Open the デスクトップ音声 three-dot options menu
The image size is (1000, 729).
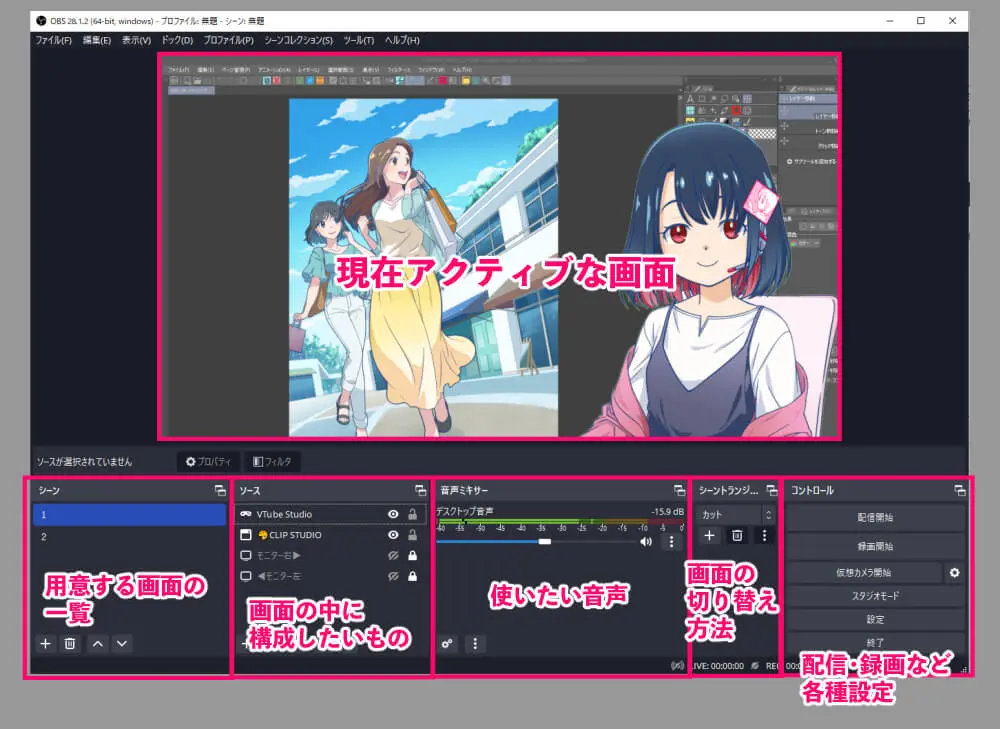[x=671, y=541]
